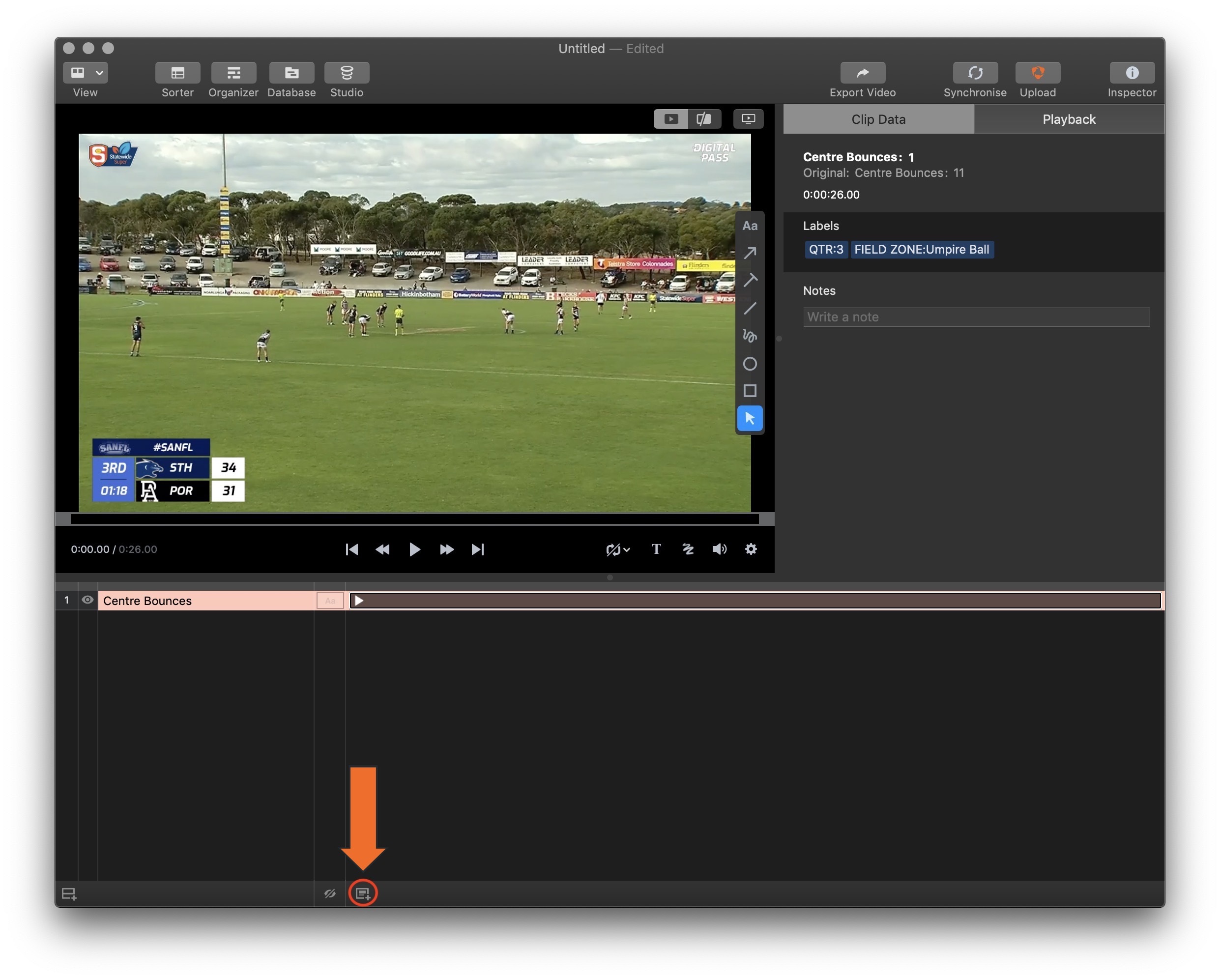Viewport: 1220px width, 980px height.
Task: Skip to the previous clip
Action: pyautogui.click(x=351, y=549)
